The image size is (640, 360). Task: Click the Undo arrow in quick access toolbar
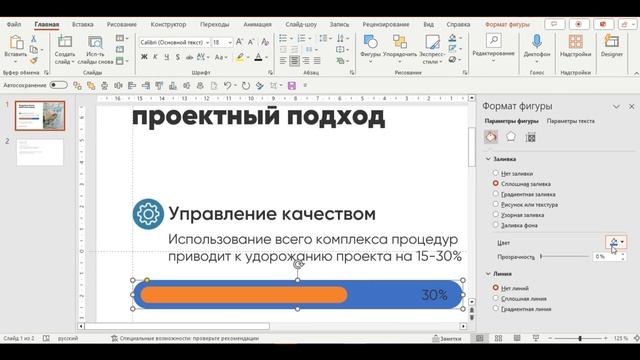pos(228,85)
